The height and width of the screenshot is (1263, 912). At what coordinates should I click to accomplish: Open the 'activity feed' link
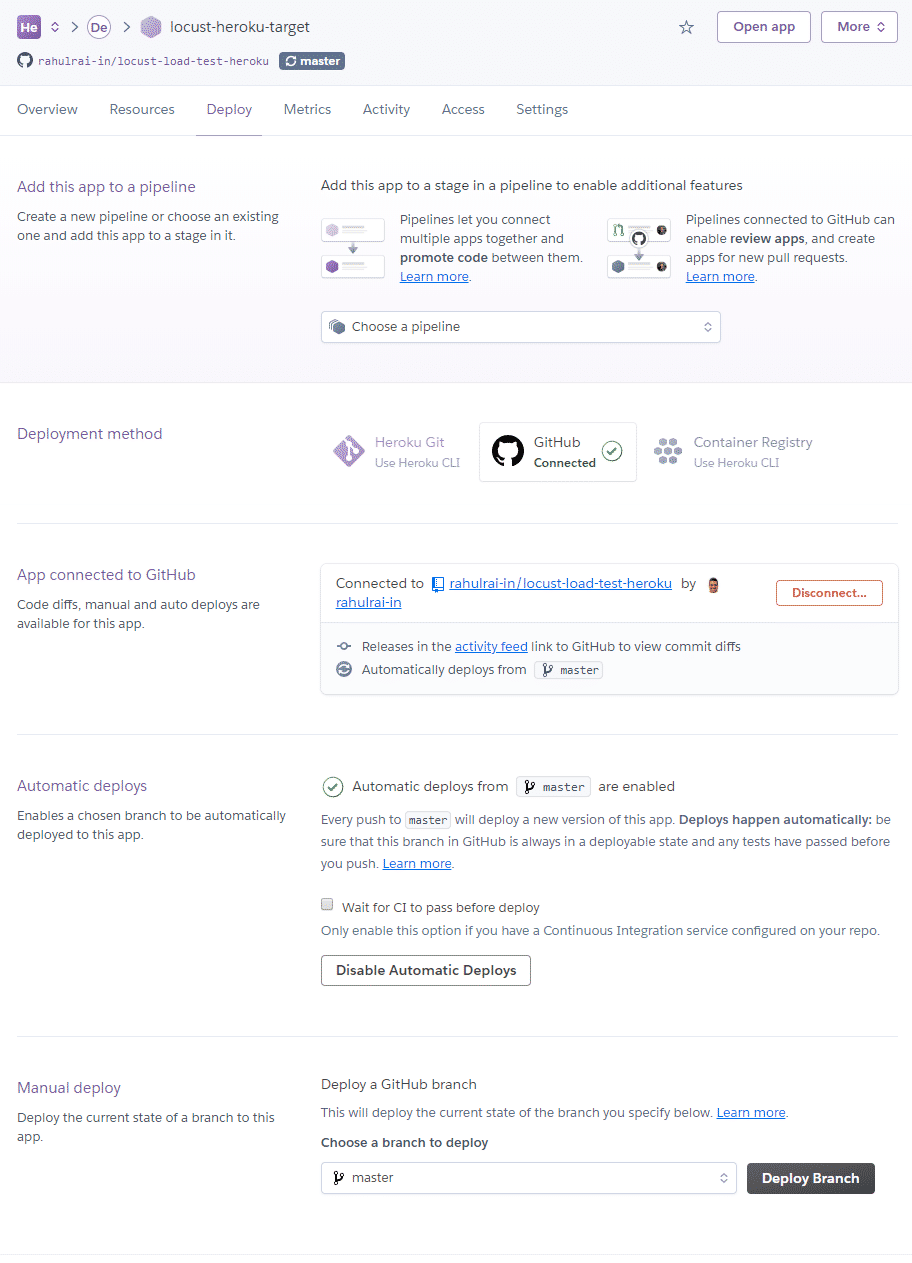pos(491,647)
